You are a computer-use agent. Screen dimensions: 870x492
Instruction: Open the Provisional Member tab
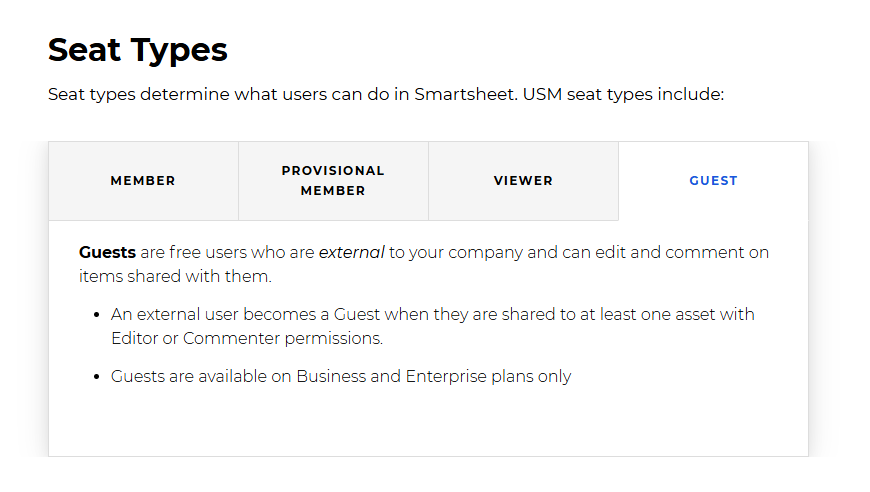[333, 181]
